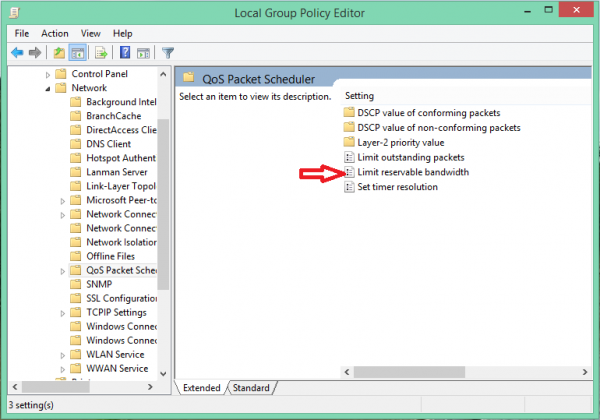Viewport: 600px width, 420px height.
Task: Select WWAN Service tree item
Action: [x=117, y=368]
